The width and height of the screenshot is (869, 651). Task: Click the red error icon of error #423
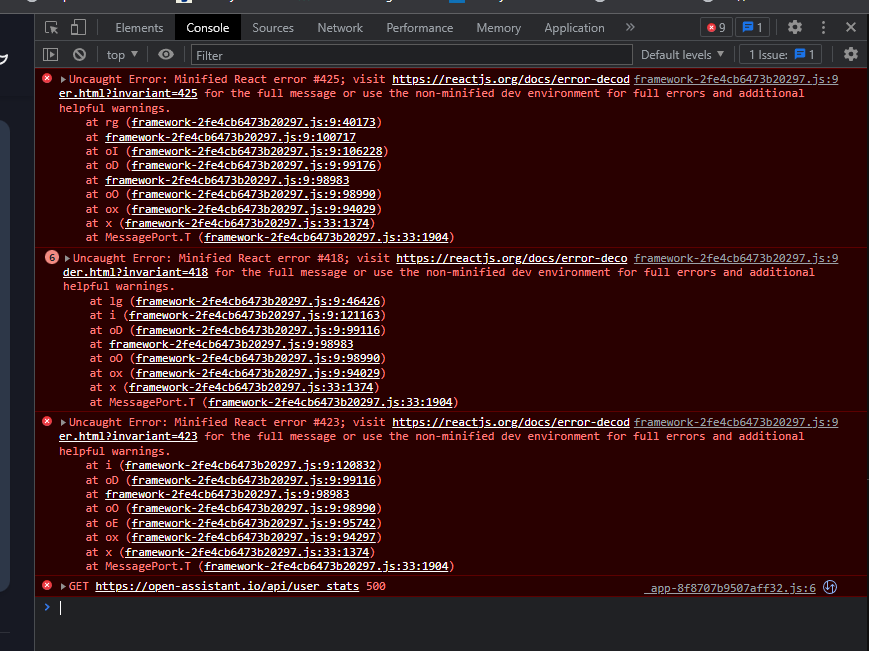pos(47,421)
